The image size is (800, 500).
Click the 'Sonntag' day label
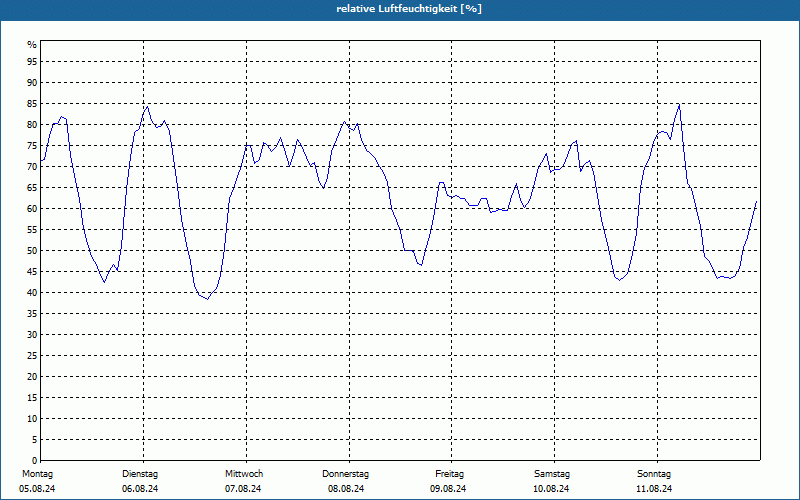click(654, 474)
